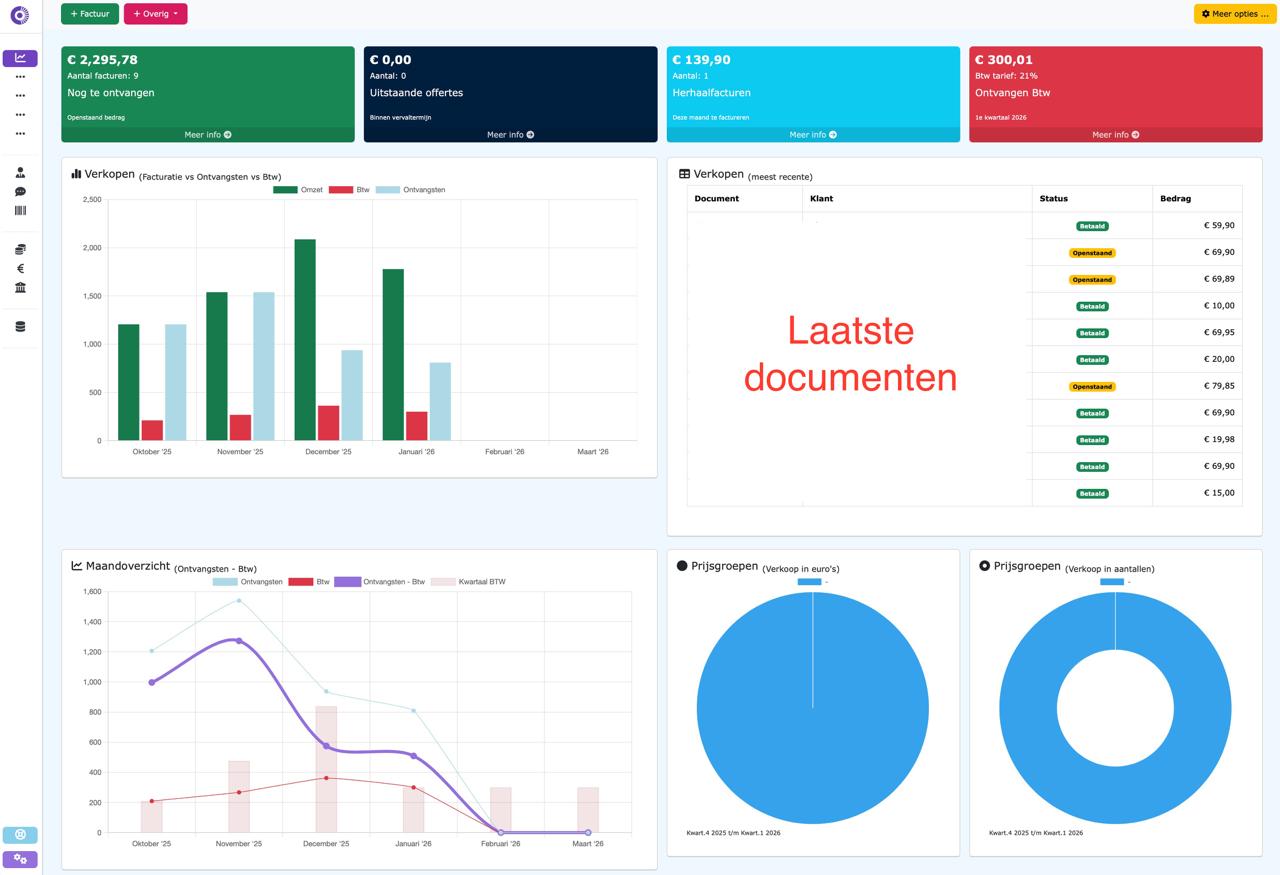The image size is (1280, 875).
Task: Open the coins icon in the sidebar
Action: 20,249
